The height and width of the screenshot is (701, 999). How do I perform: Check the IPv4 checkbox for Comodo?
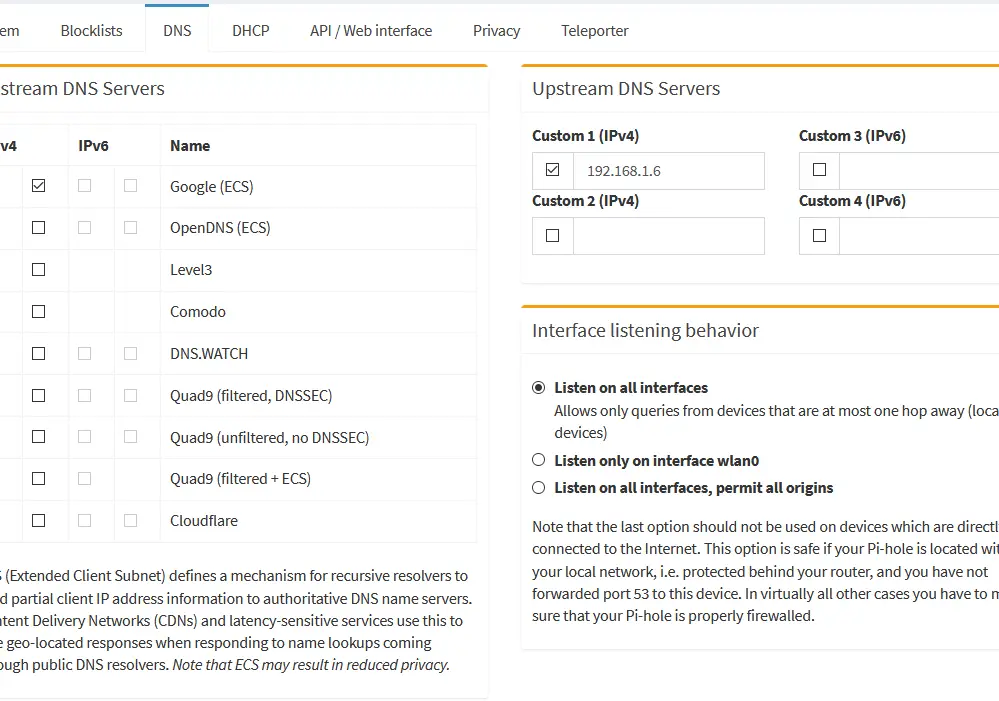38,312
